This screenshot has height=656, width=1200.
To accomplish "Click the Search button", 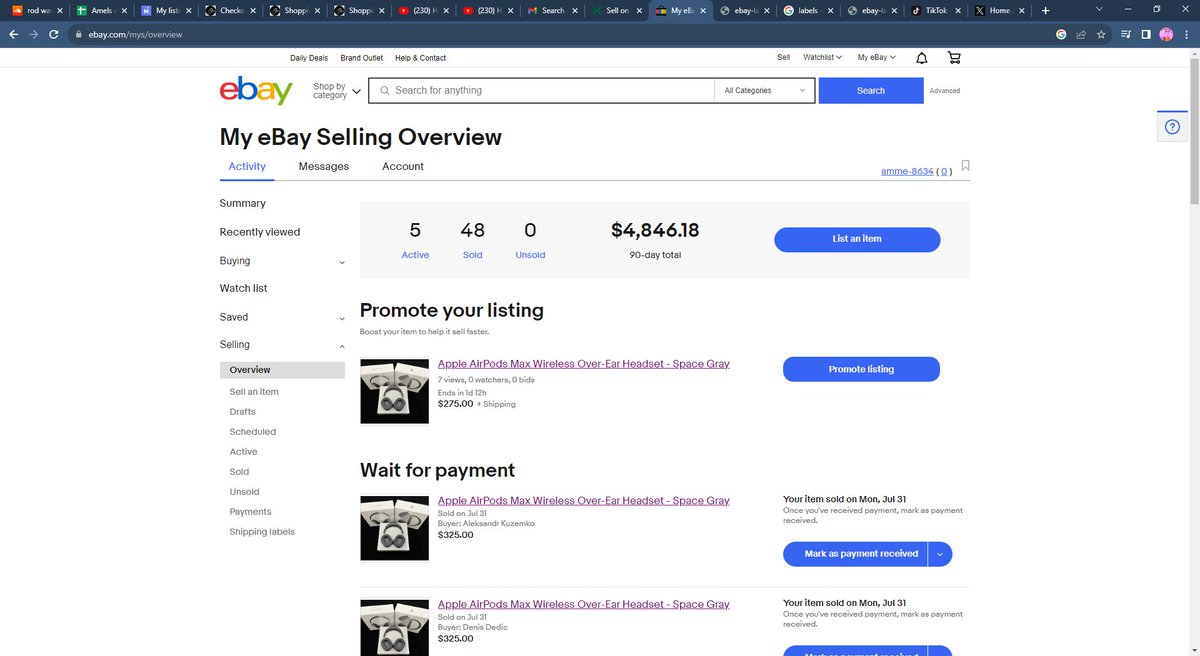I will [871, 90].
